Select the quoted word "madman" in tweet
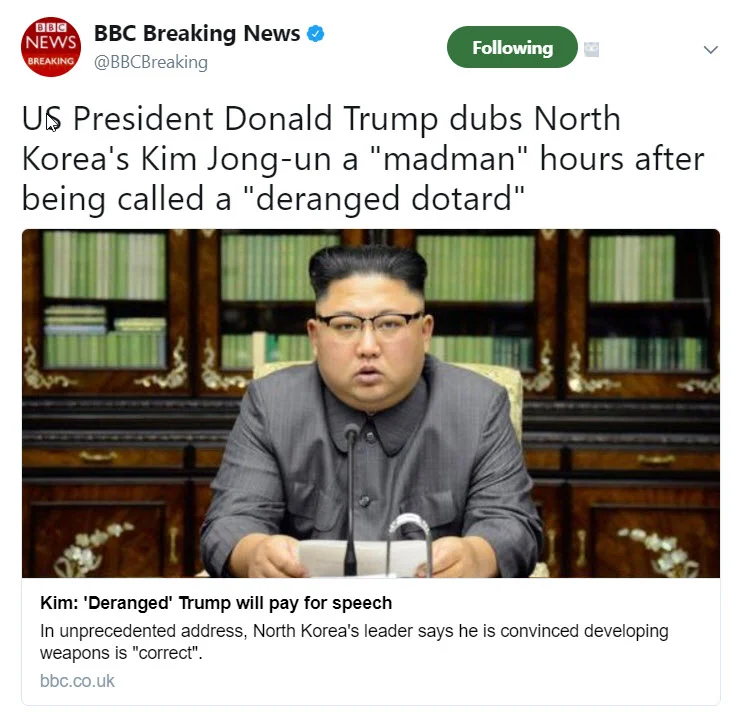The image size is (731, 715). point(448,158)
